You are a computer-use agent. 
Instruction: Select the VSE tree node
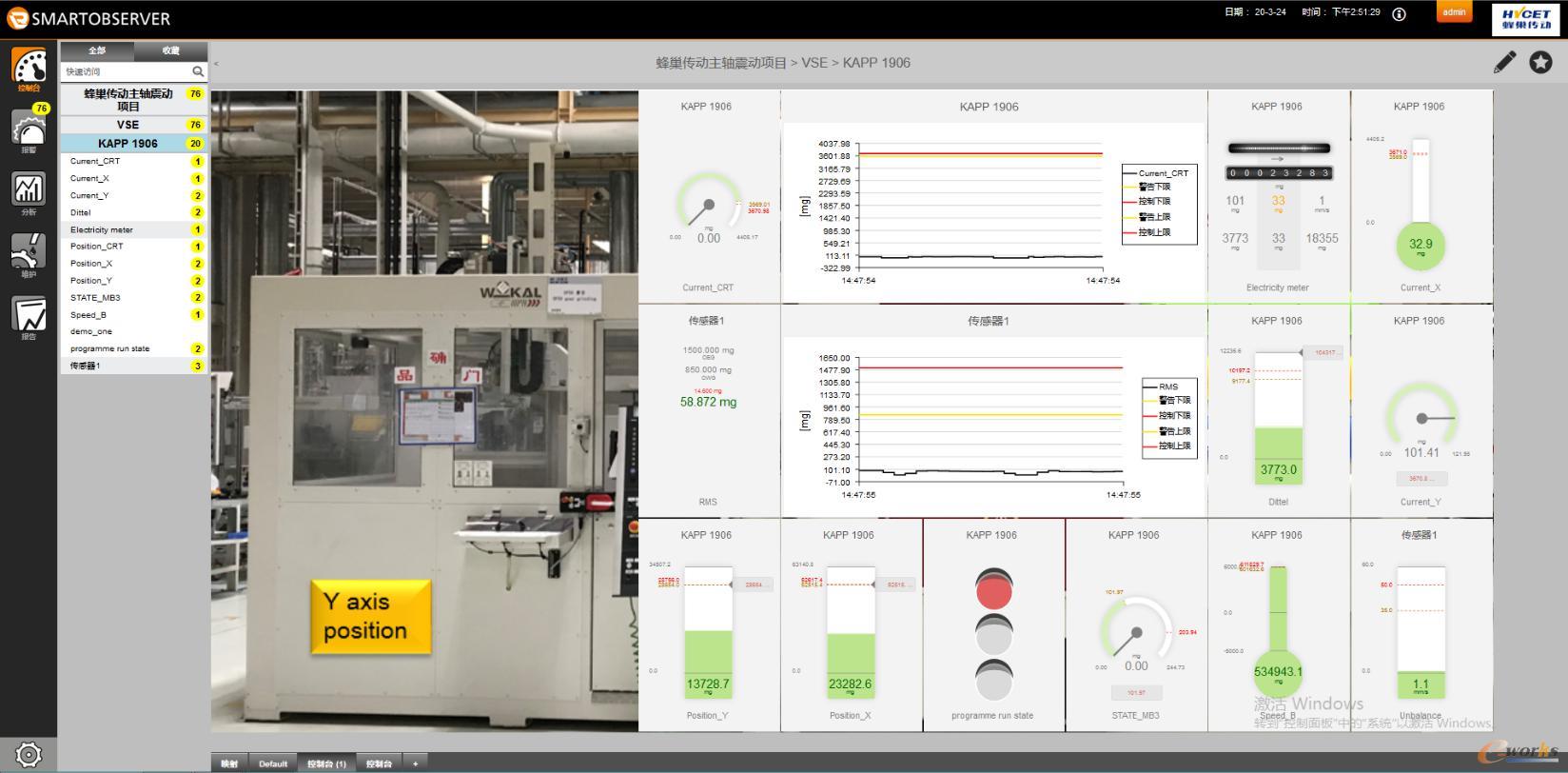coord(134,125)
